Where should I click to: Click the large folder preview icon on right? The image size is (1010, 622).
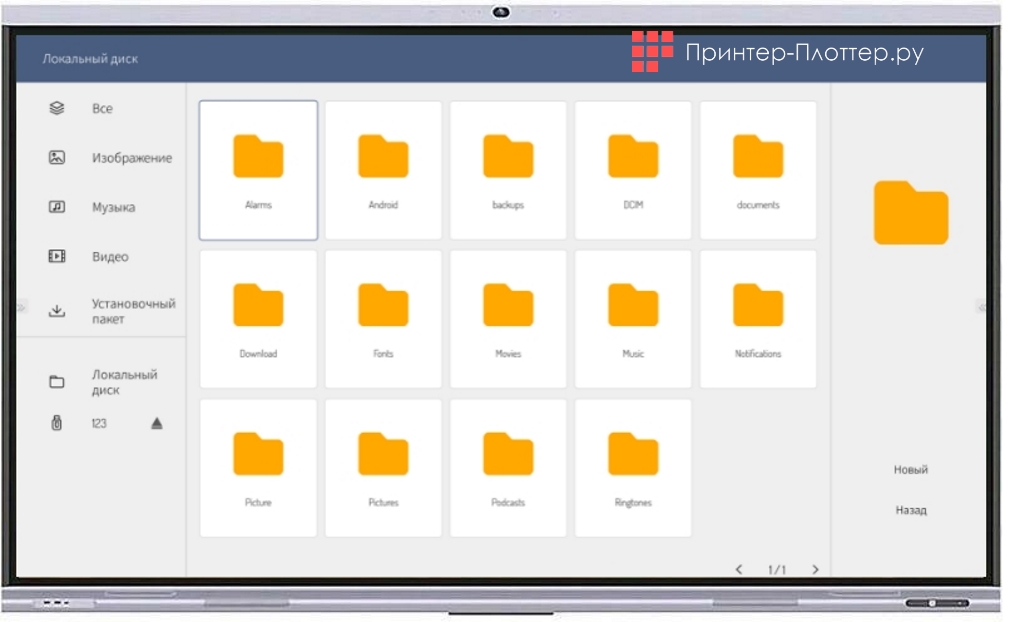pyautogui.click(x=909, y=212)
